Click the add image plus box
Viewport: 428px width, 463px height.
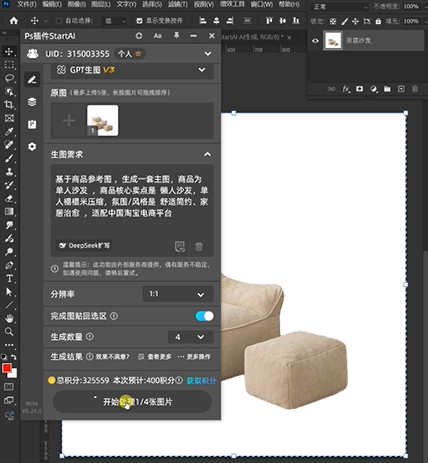(x=69, y=121)
